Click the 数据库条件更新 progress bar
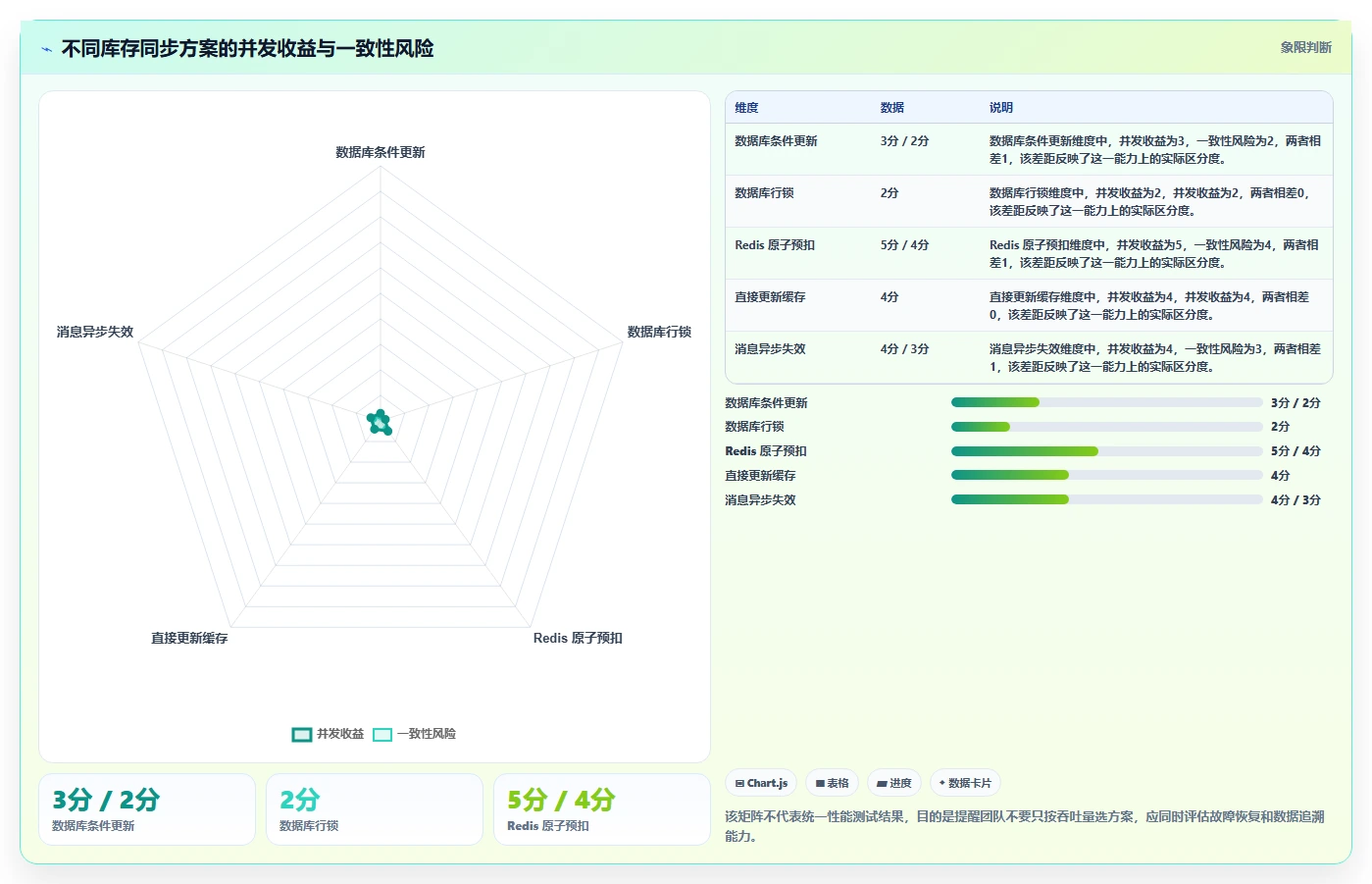This screenshot has width=1372, height=884. coord(1106,402)
